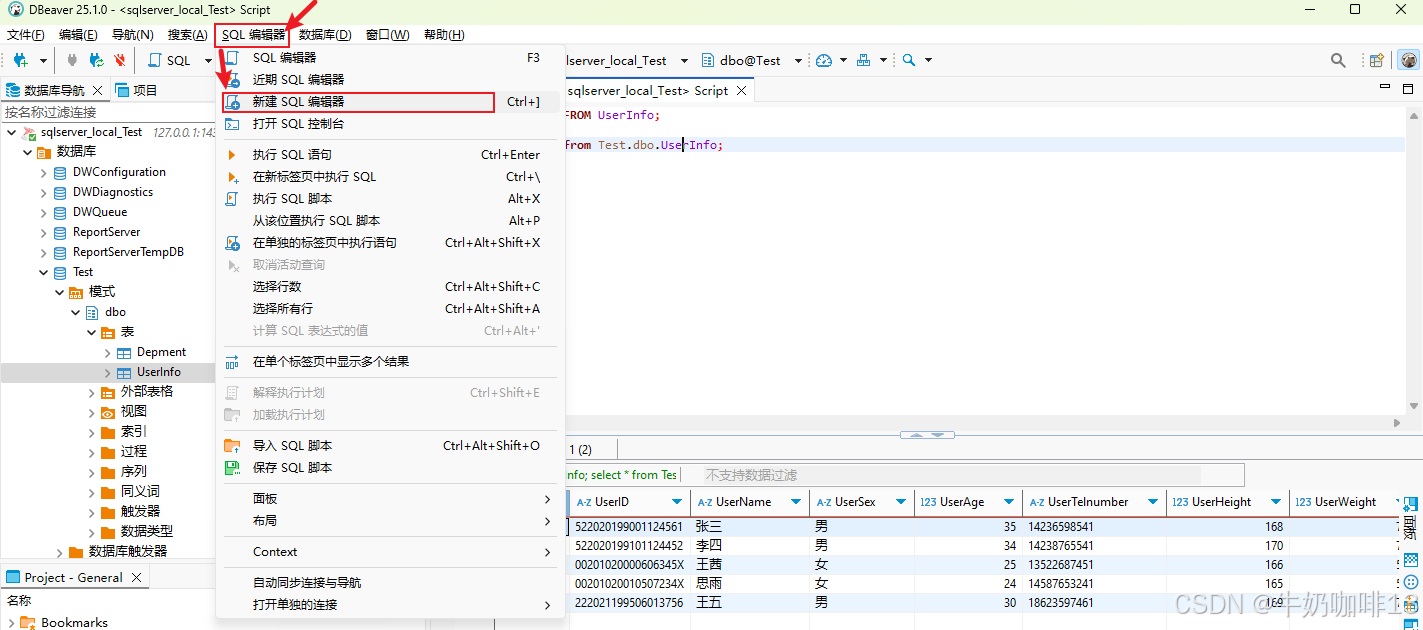Close the sqlserver_local_Test Script editor tab
The height and width of the screenshot is (630, 1423).
(x=742, y=90)
